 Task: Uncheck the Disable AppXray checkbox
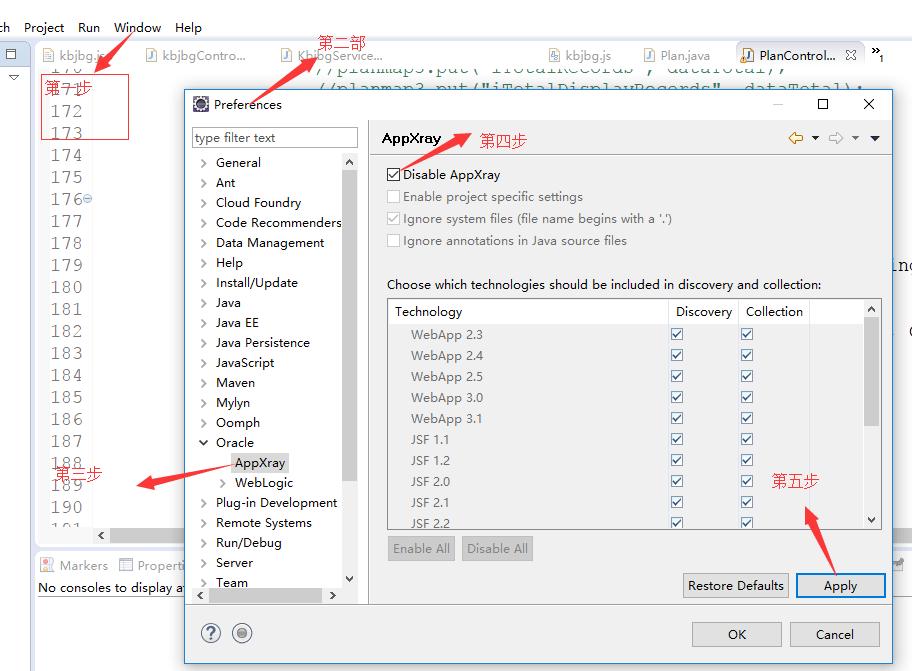click(394, 174)
